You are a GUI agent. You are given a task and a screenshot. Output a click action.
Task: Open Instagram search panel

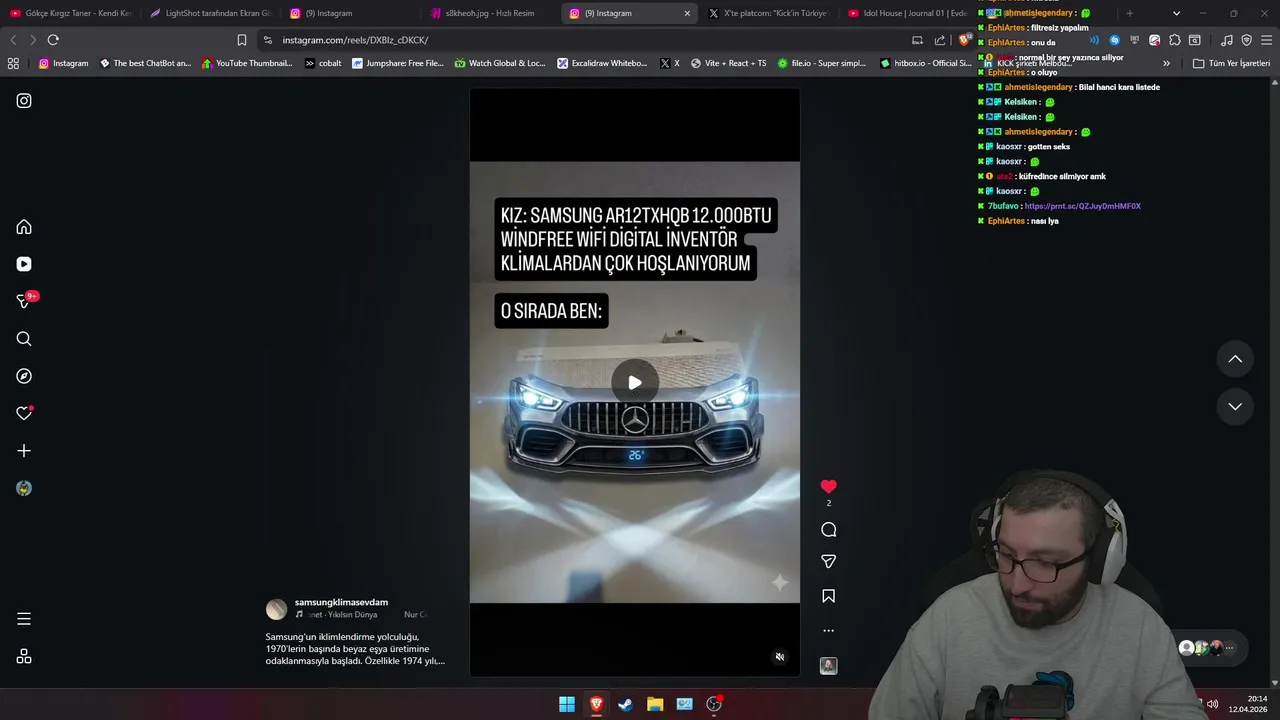[x=24, y=339]
